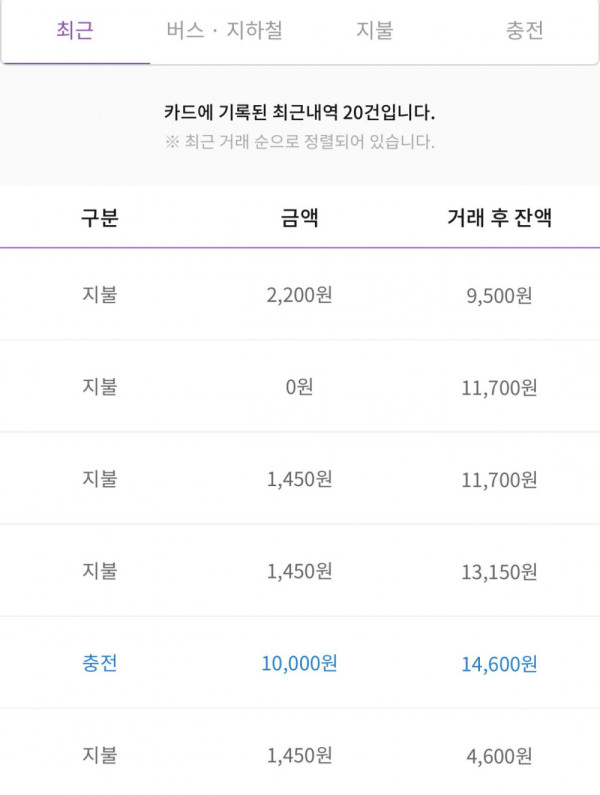Select the blue 충전 row label
600x795 pixels.
100,663
